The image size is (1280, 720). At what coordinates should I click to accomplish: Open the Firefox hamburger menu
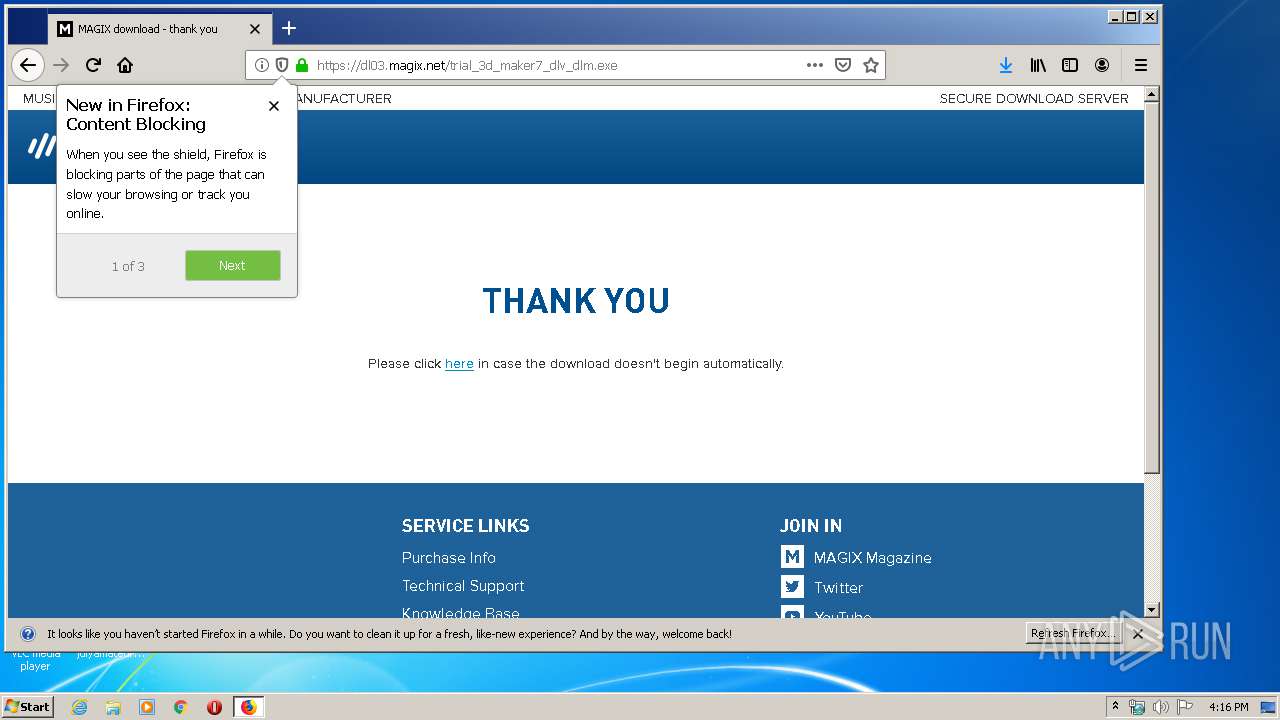[1141, 65]
